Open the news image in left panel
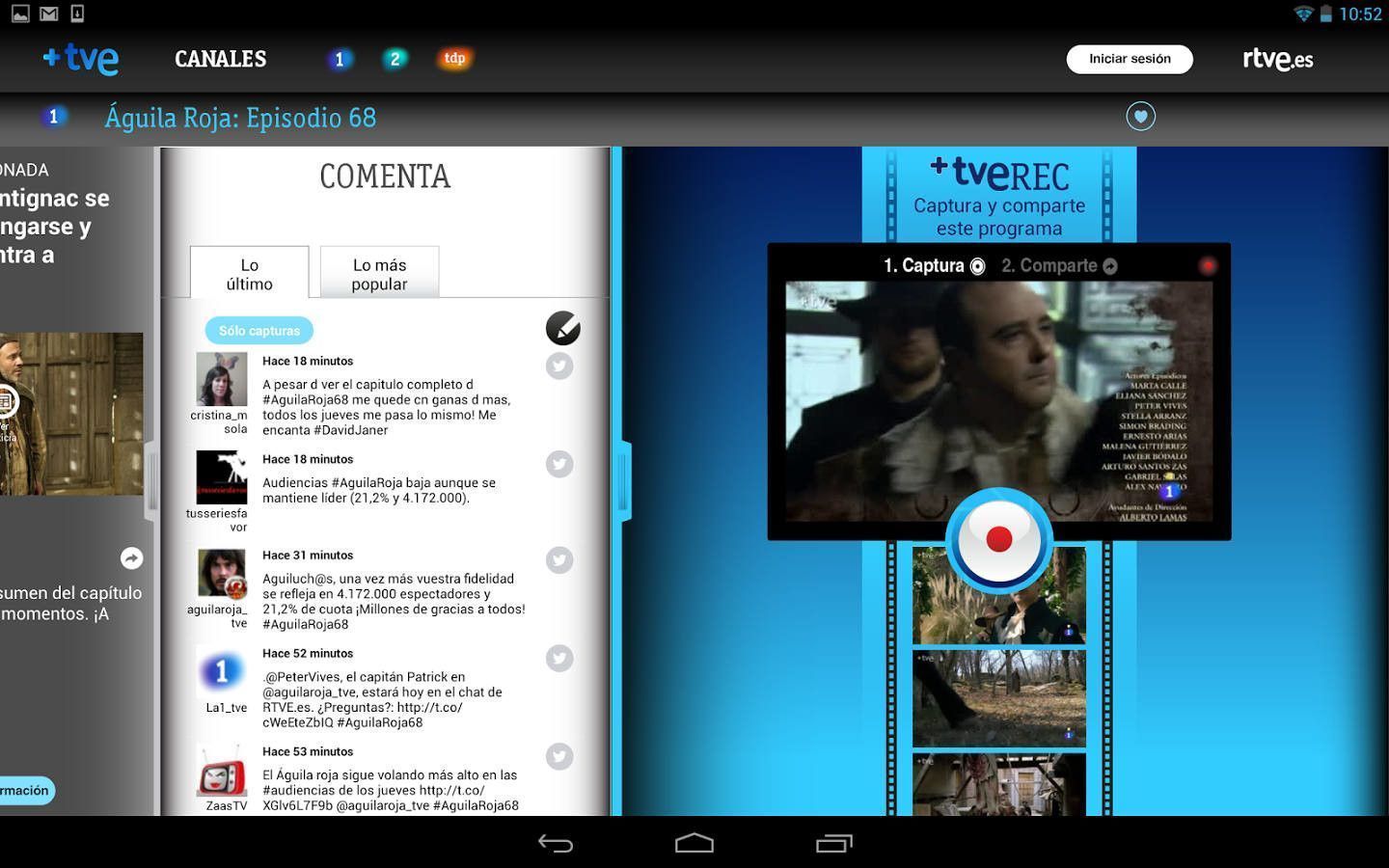This screenshot has height=868, width=1389. coord(71,414)
